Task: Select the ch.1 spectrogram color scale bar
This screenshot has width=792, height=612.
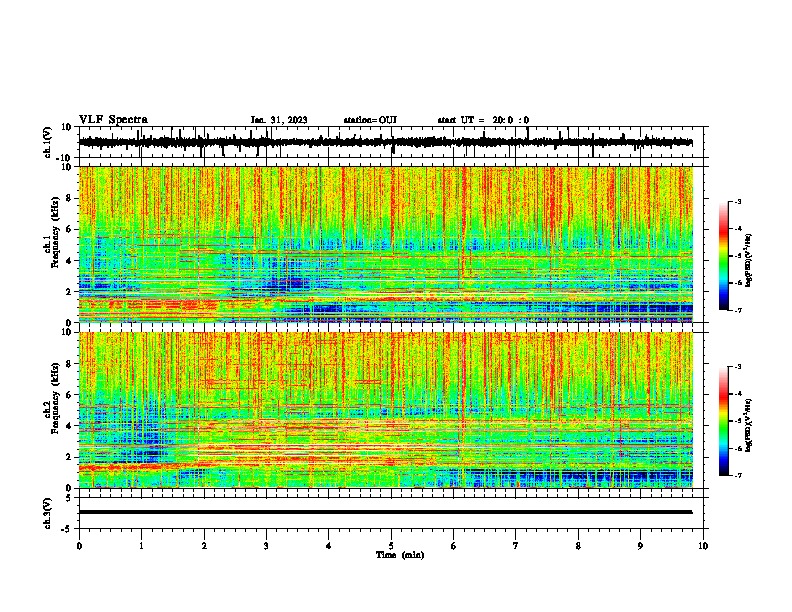Action: [723, 256]
